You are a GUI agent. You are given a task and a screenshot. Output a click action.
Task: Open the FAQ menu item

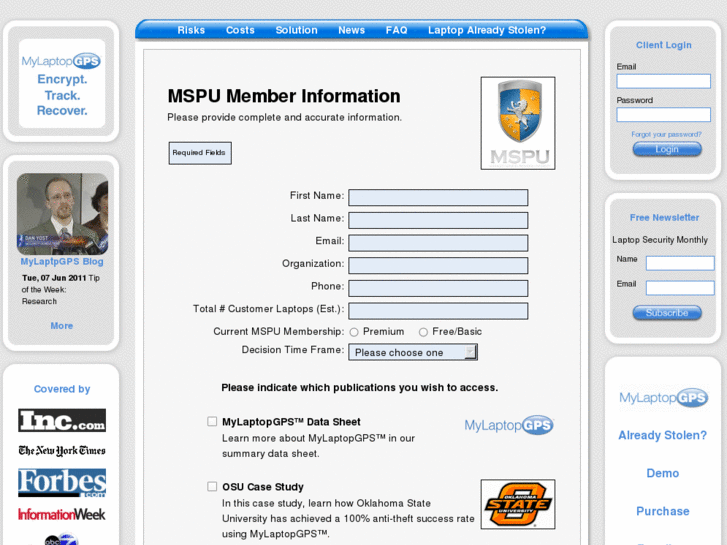tap(396, 30)
